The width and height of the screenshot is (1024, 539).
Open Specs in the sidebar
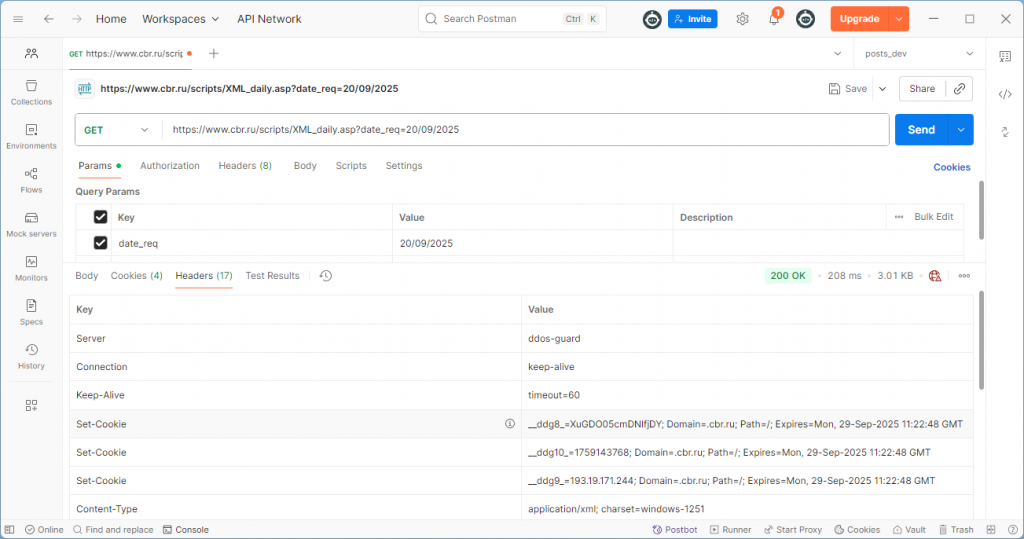point(31,312)
